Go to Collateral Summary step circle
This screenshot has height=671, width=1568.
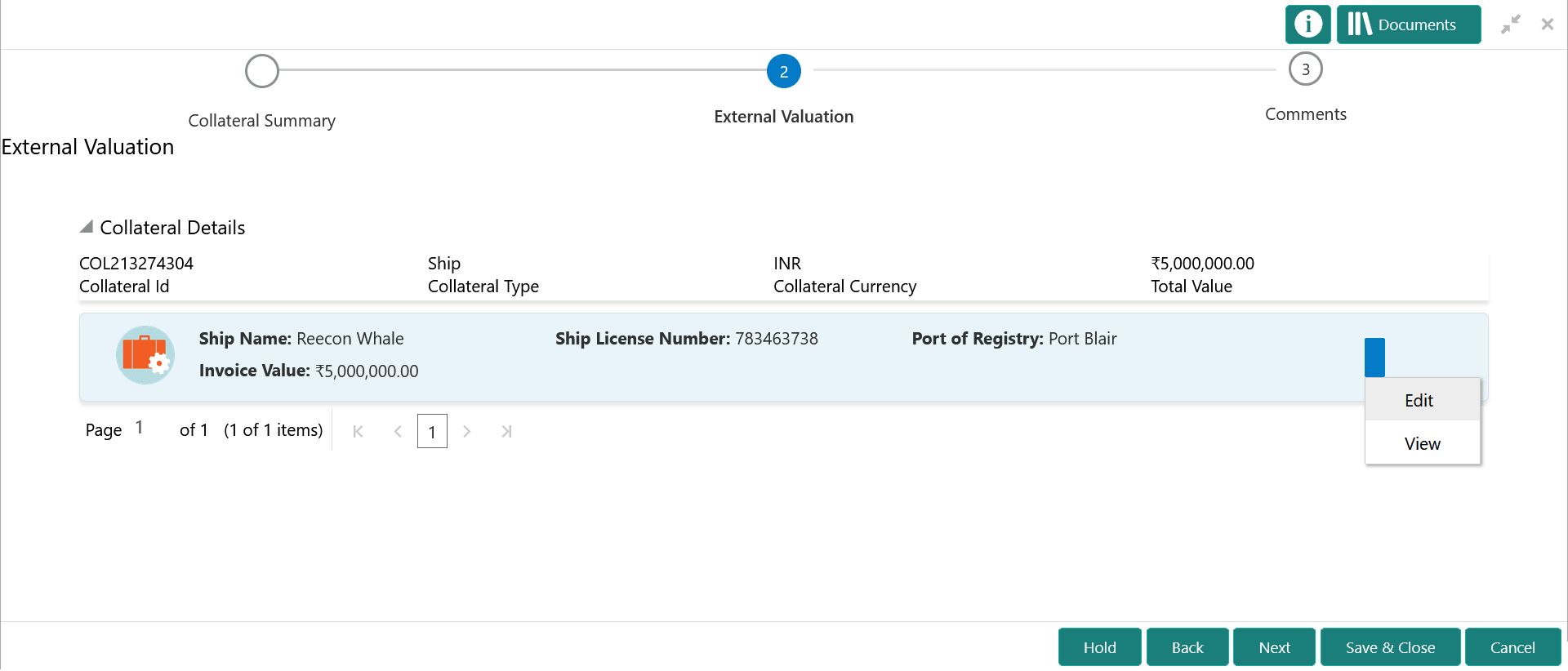[x=262, y=71]
